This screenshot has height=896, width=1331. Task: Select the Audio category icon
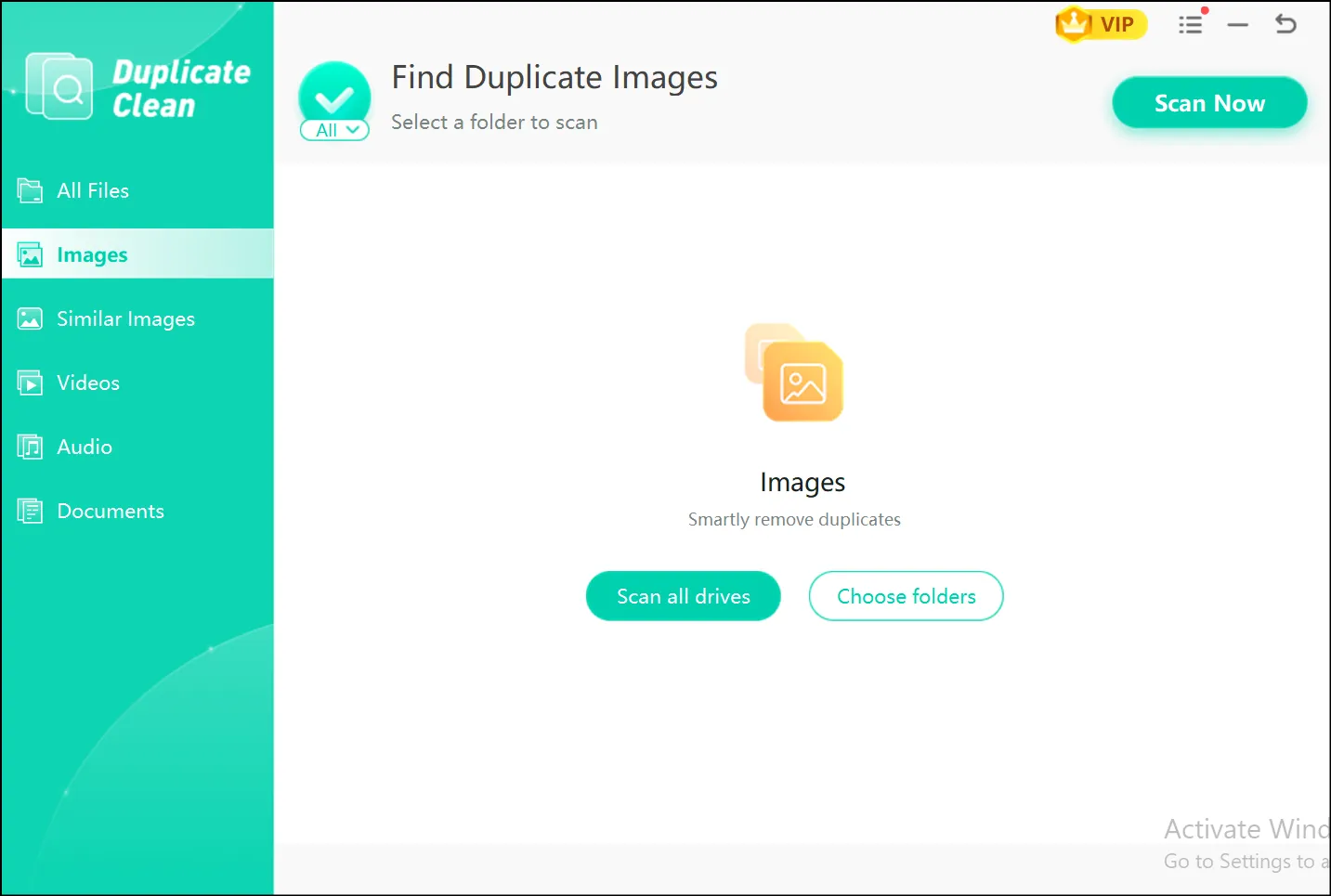[30, 447]
